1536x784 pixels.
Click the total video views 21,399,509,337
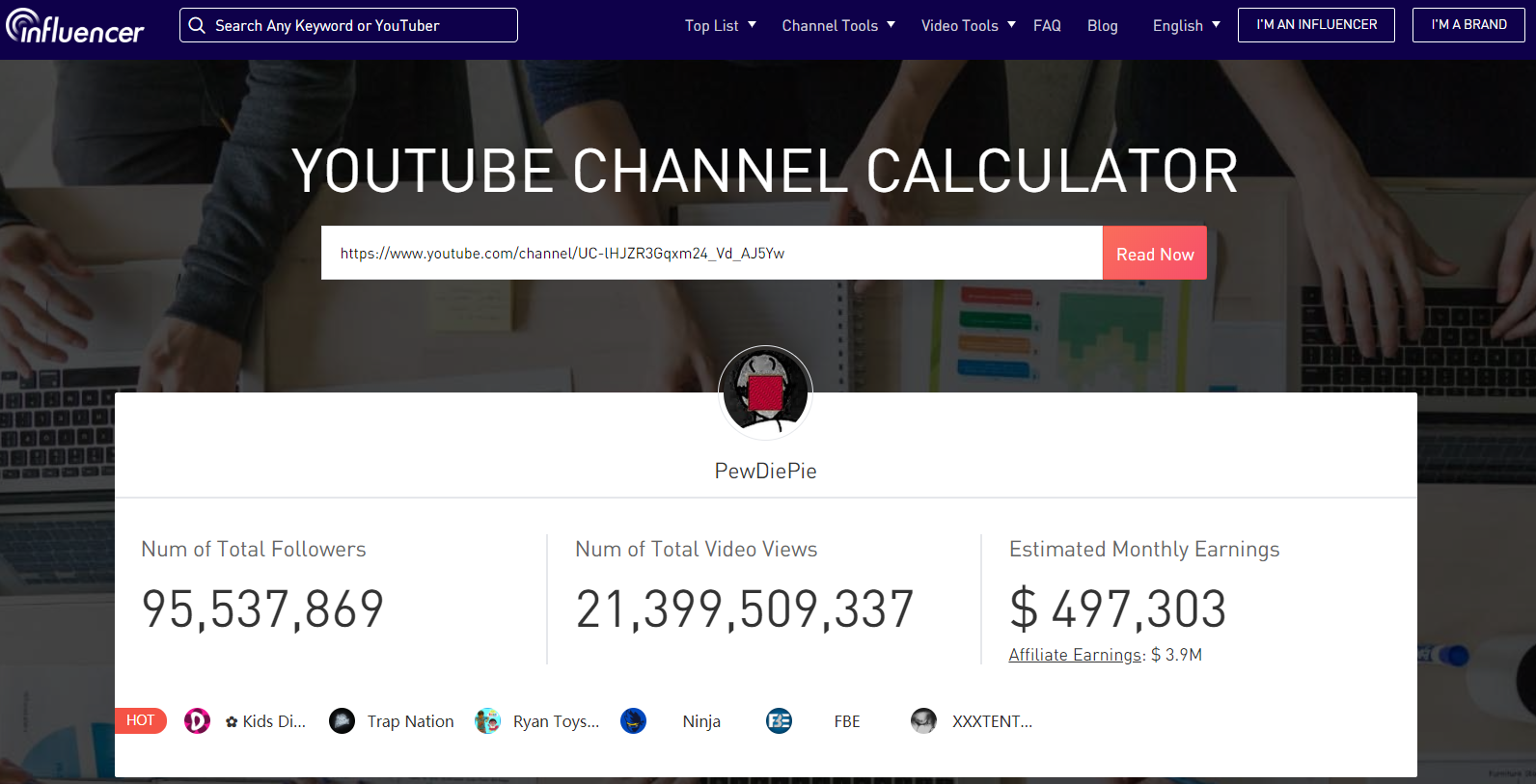tap(745, 609)
